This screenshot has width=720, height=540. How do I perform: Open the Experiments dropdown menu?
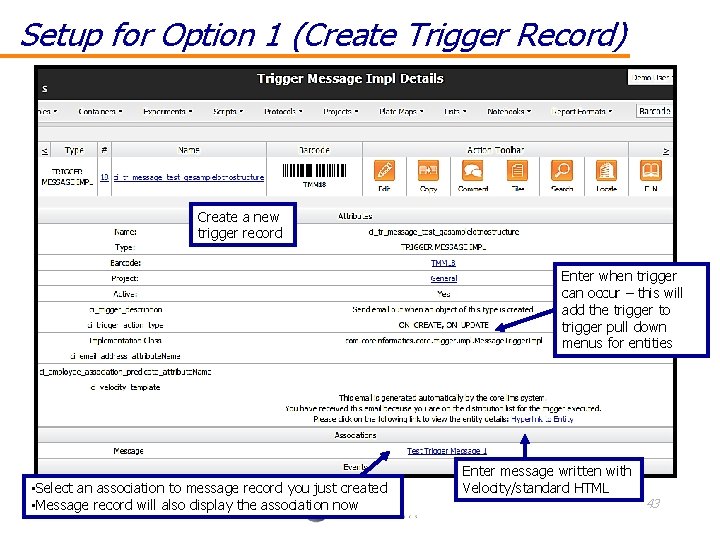pyautogui.click(x=167, y=112)
